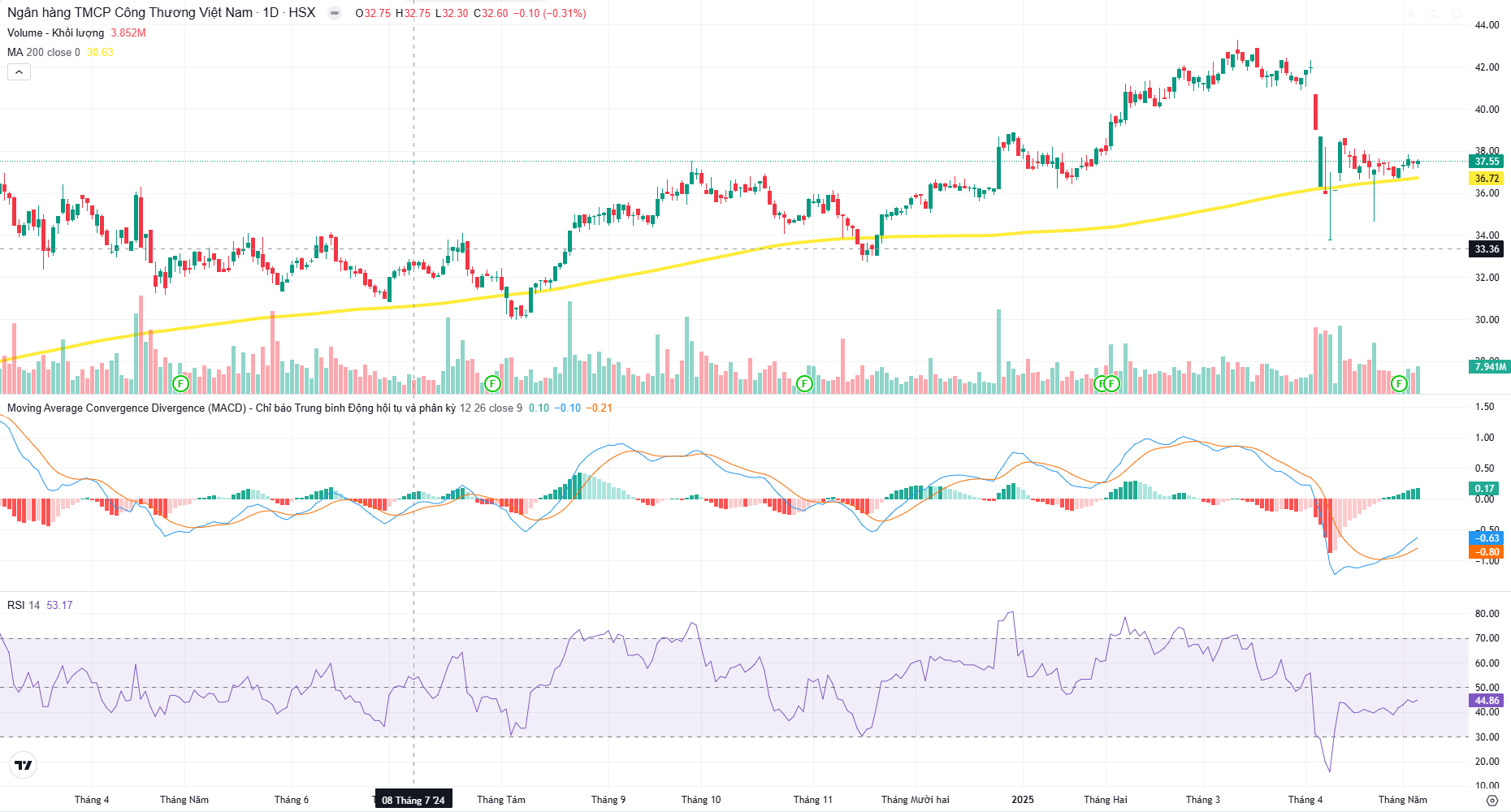This screenshot has width=1511, height=812.
Task: Click the Tháng Mười hai time axis label
Action: 916,800
